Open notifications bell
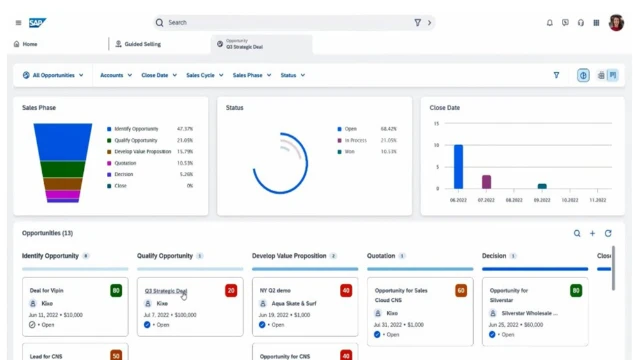The image size is (640, 360). point(550,23)
